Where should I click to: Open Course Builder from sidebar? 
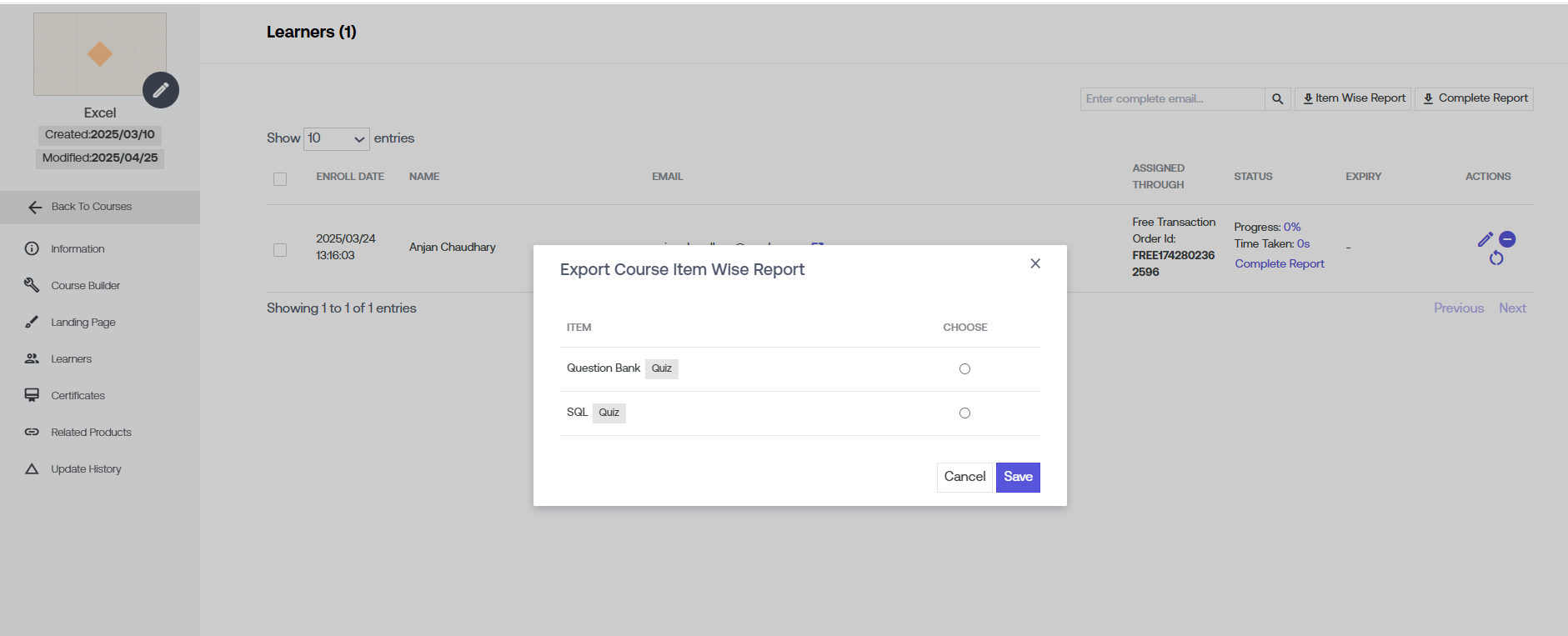(x=85, y=286)
